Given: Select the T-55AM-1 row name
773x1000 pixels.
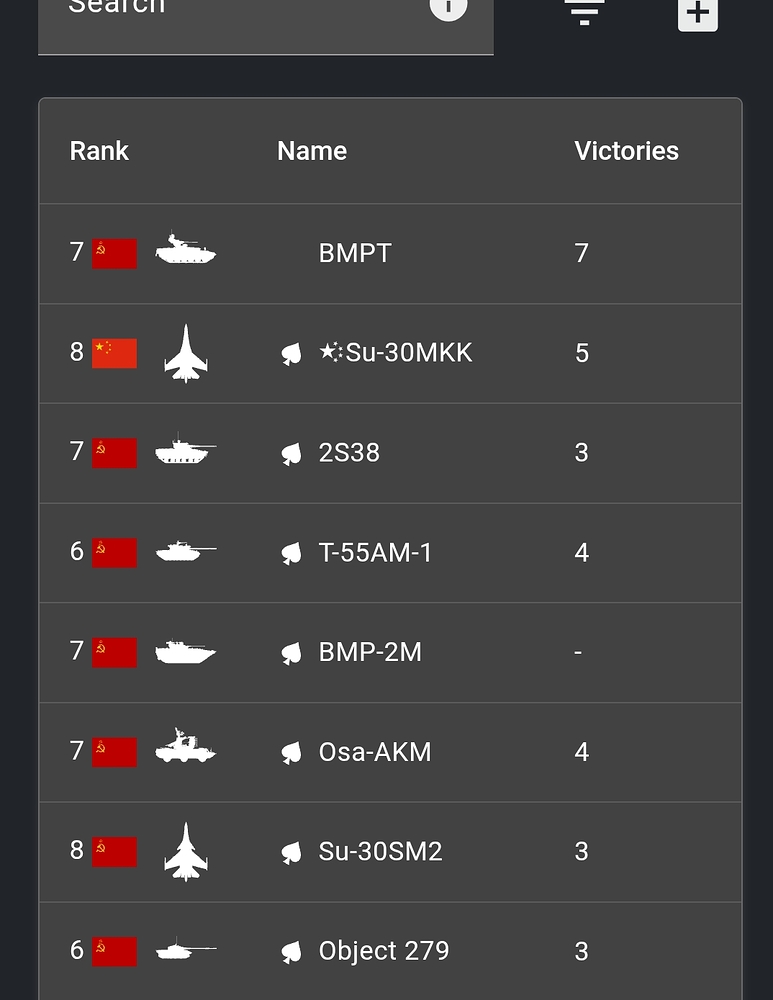Looking at the screenshot, I should pos(375,552).
